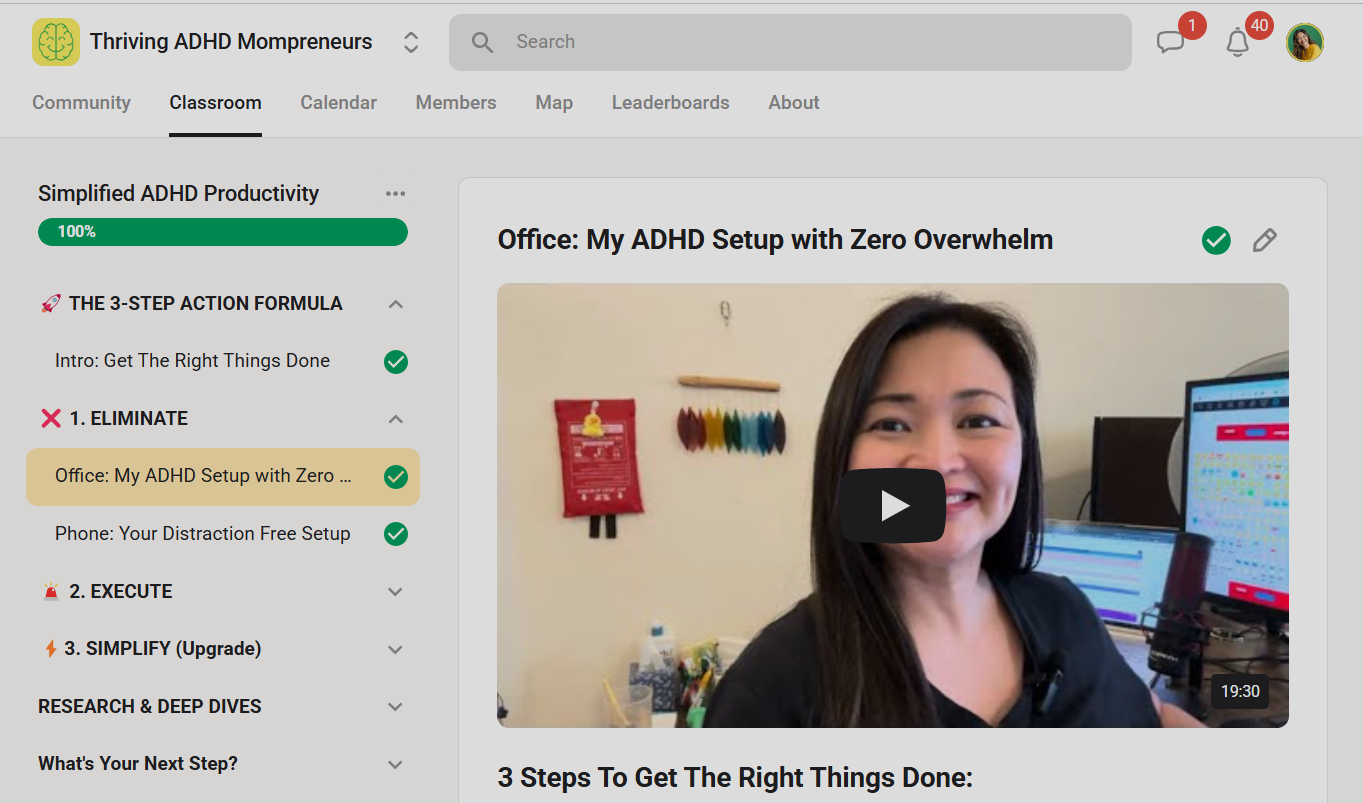The height and width of the screenshot is (803, 1363).
Task: Expand the 2. EXECUTE section
Action: 395,591
